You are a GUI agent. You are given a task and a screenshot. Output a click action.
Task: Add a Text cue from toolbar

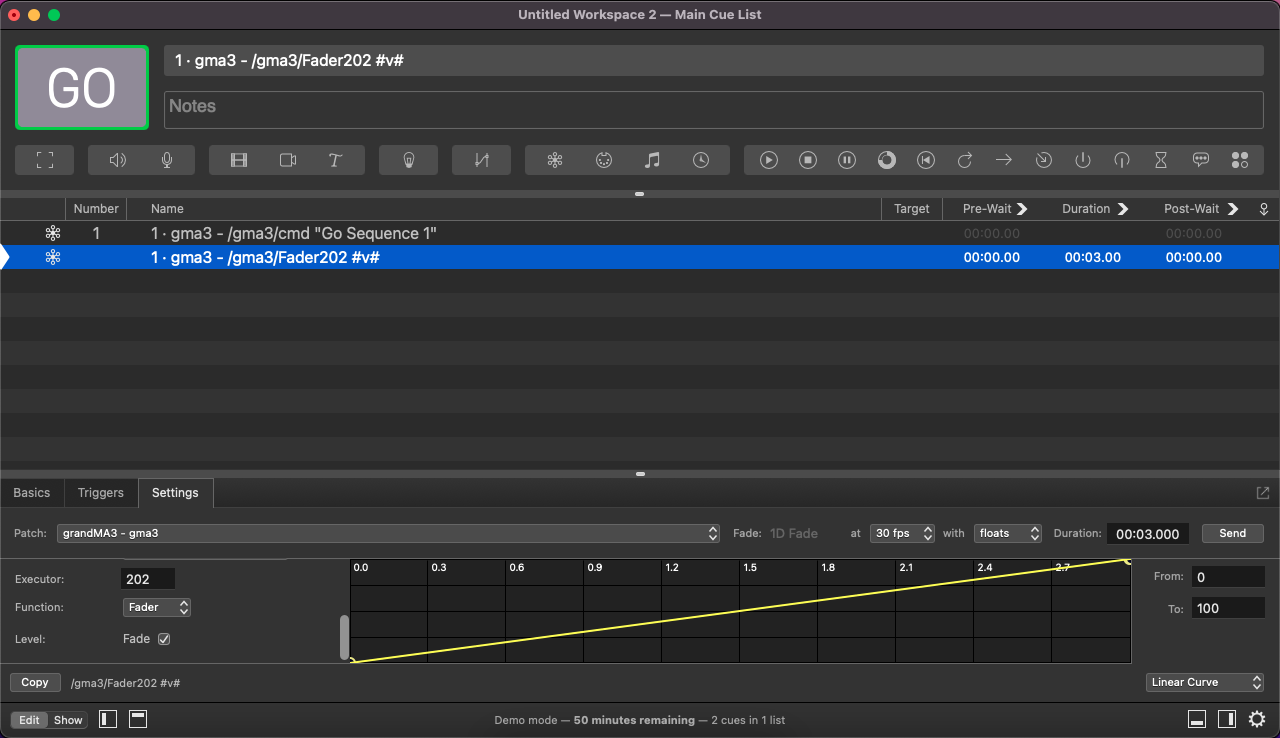point(336,160)
